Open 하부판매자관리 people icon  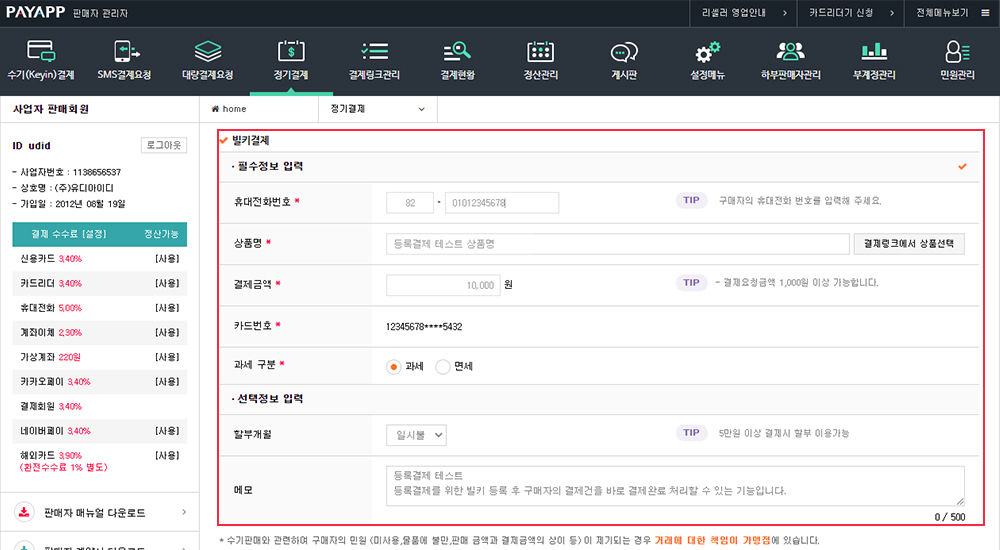click(x=790, y=50)
